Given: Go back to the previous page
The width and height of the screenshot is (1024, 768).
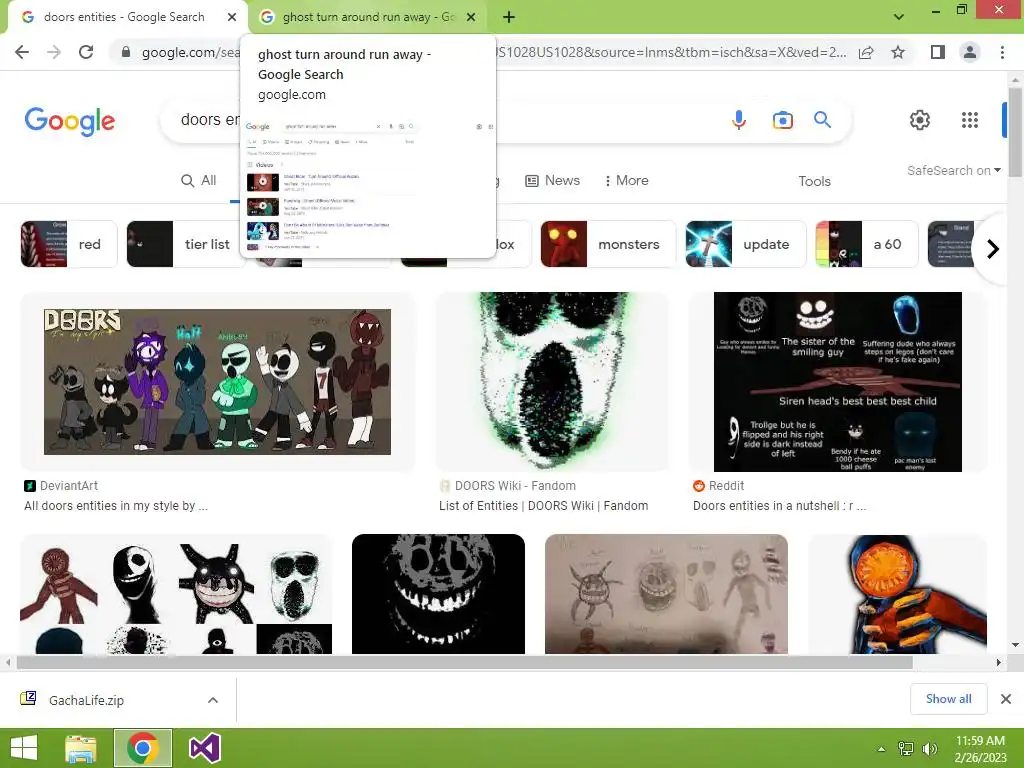Looking at the screenshot, I should coord(22,52).
